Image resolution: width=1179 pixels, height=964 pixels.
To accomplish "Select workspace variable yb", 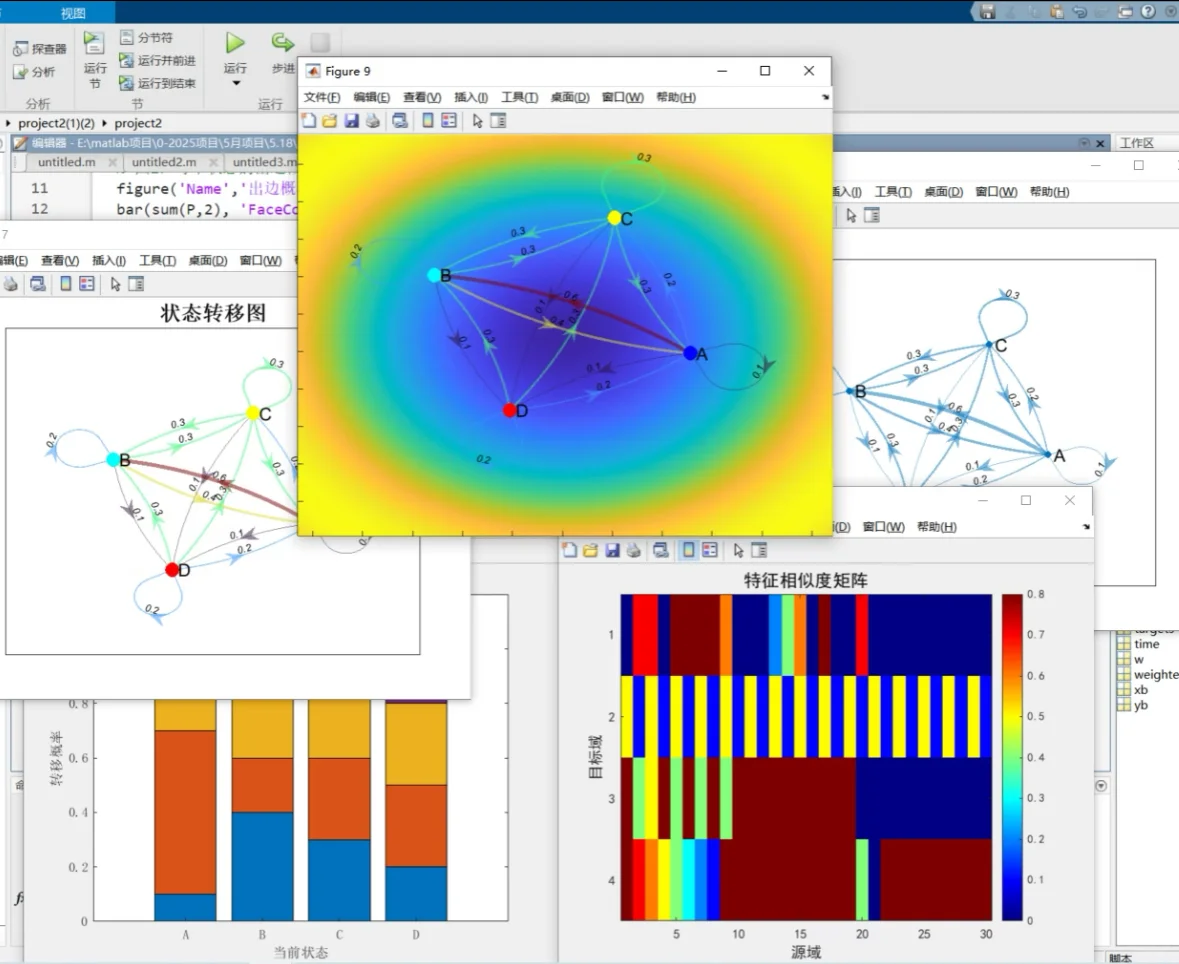I will tap(1133, 705).
